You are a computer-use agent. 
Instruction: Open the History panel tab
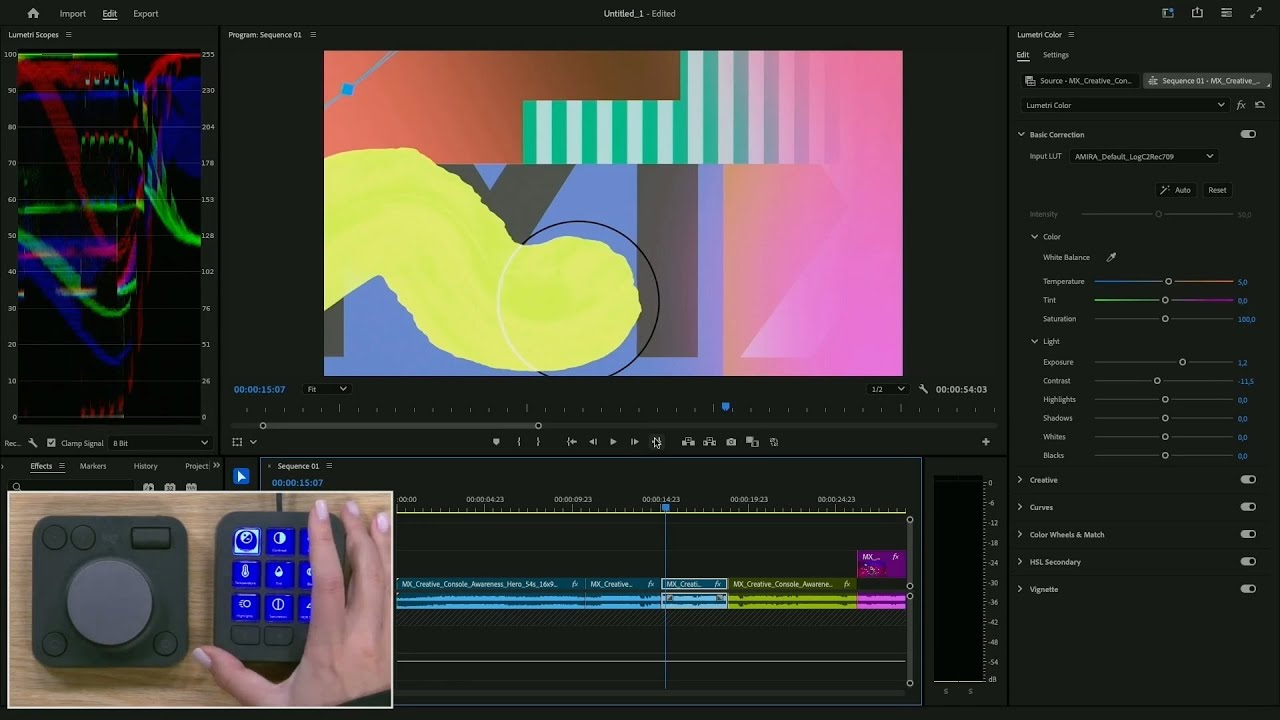[x=146, y=466]
